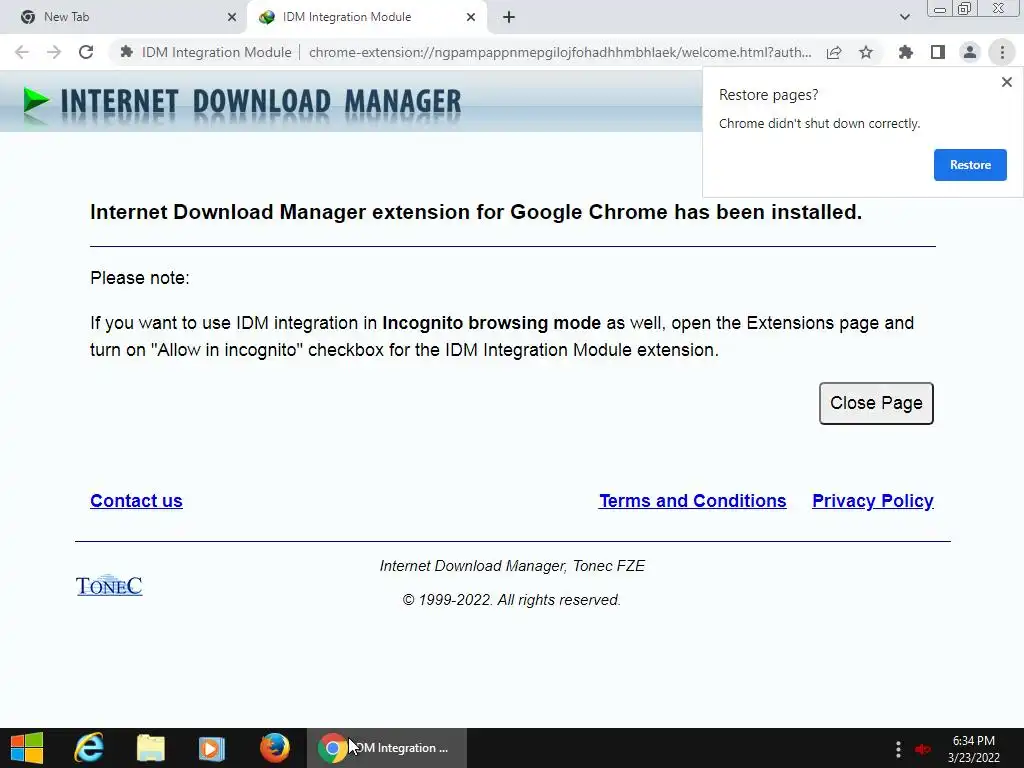Open the Extensions puzzle menu in toolbar
1024x768 pixels.
tap(905, 52)
